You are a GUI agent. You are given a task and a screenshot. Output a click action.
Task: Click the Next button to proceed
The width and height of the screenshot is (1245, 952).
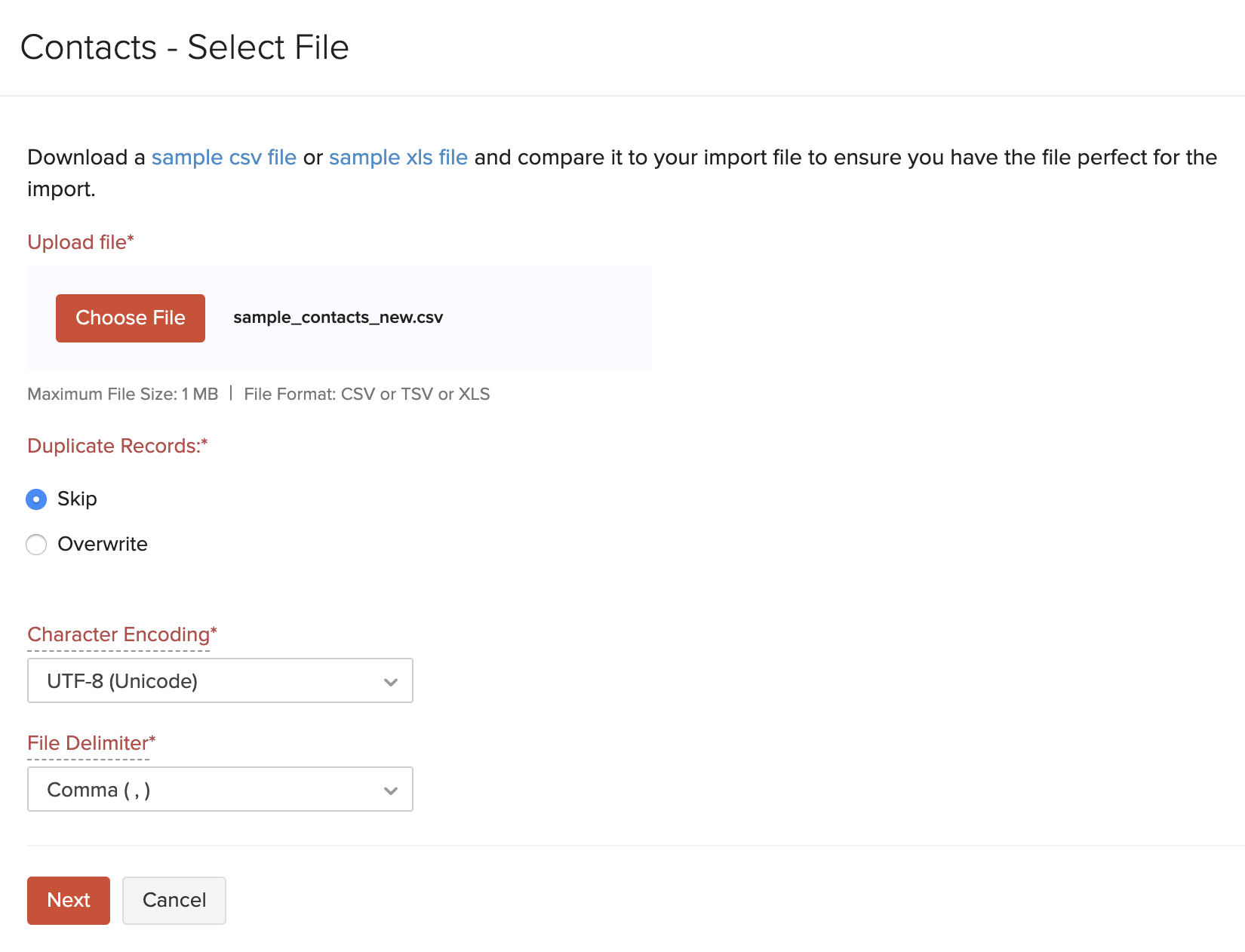coord(68,900)
